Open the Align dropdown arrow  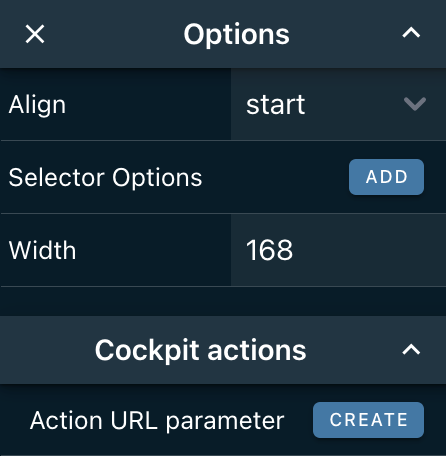415,104
